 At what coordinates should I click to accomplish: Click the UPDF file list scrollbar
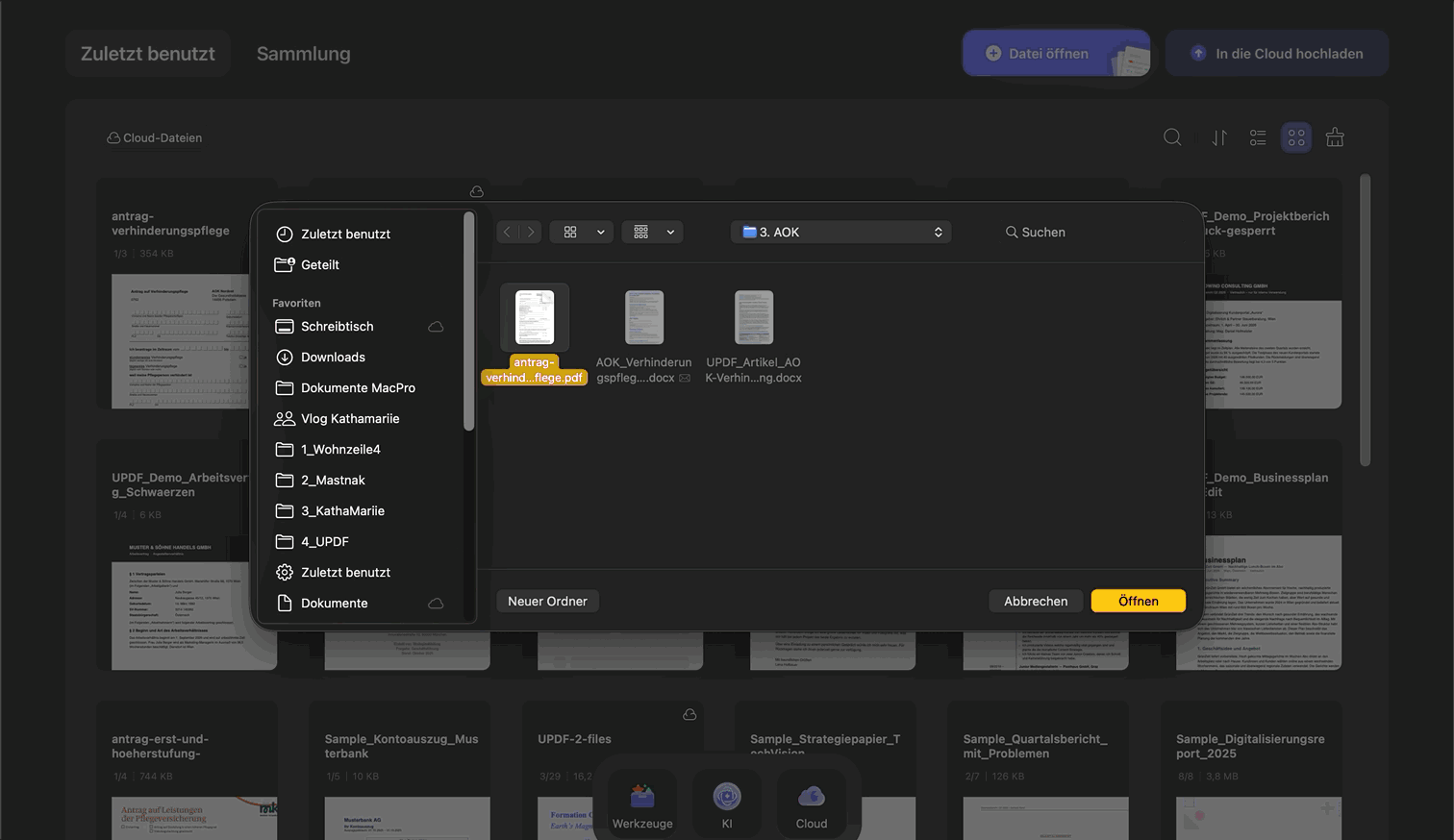click(x=1365, y=320)
